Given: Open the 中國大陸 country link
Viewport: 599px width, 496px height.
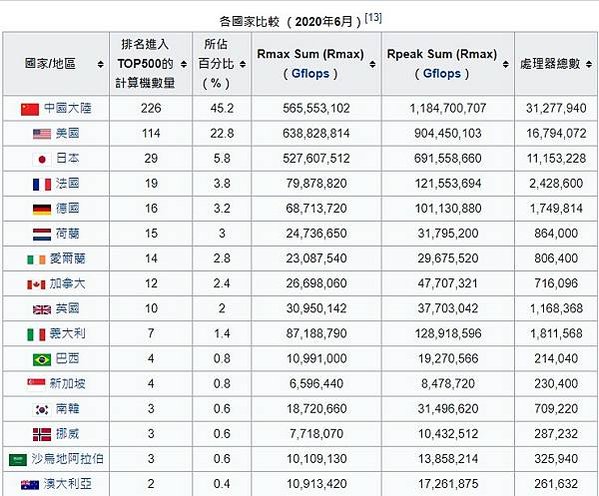Looking at the screenshot, I should point(68,109).
